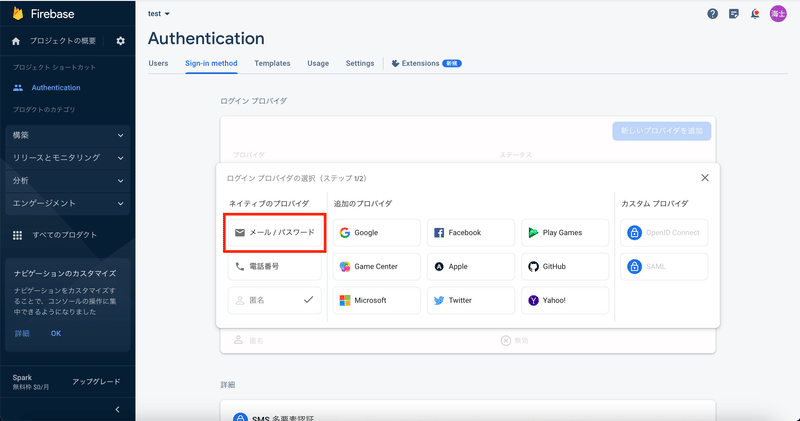Choose the メール / パスワード provider label

click(282, 233)
